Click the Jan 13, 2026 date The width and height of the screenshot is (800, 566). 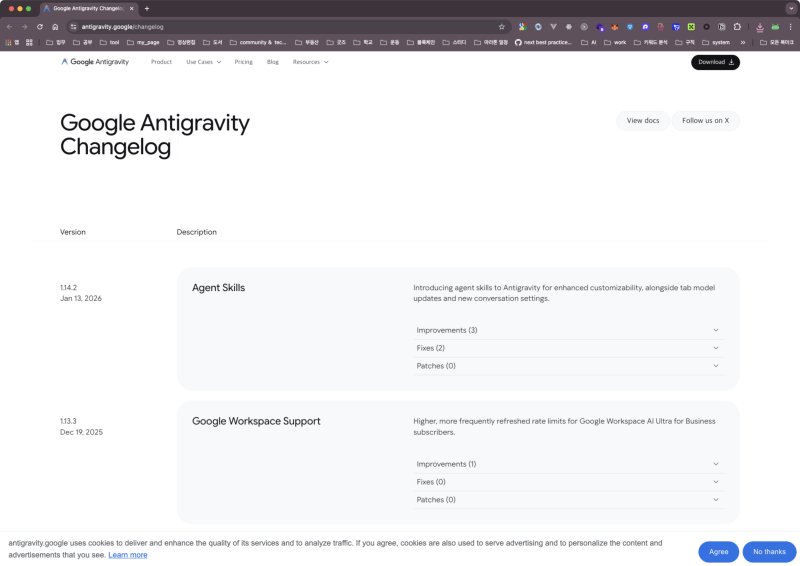pyautogui.click(x=81, y=299)
